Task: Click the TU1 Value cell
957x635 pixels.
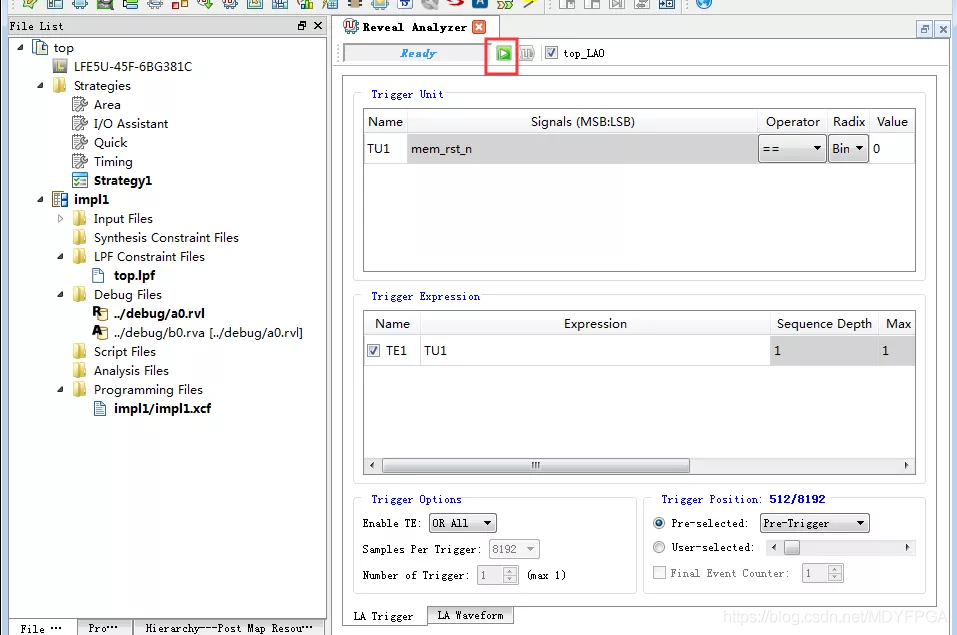Action: (892, 148)
